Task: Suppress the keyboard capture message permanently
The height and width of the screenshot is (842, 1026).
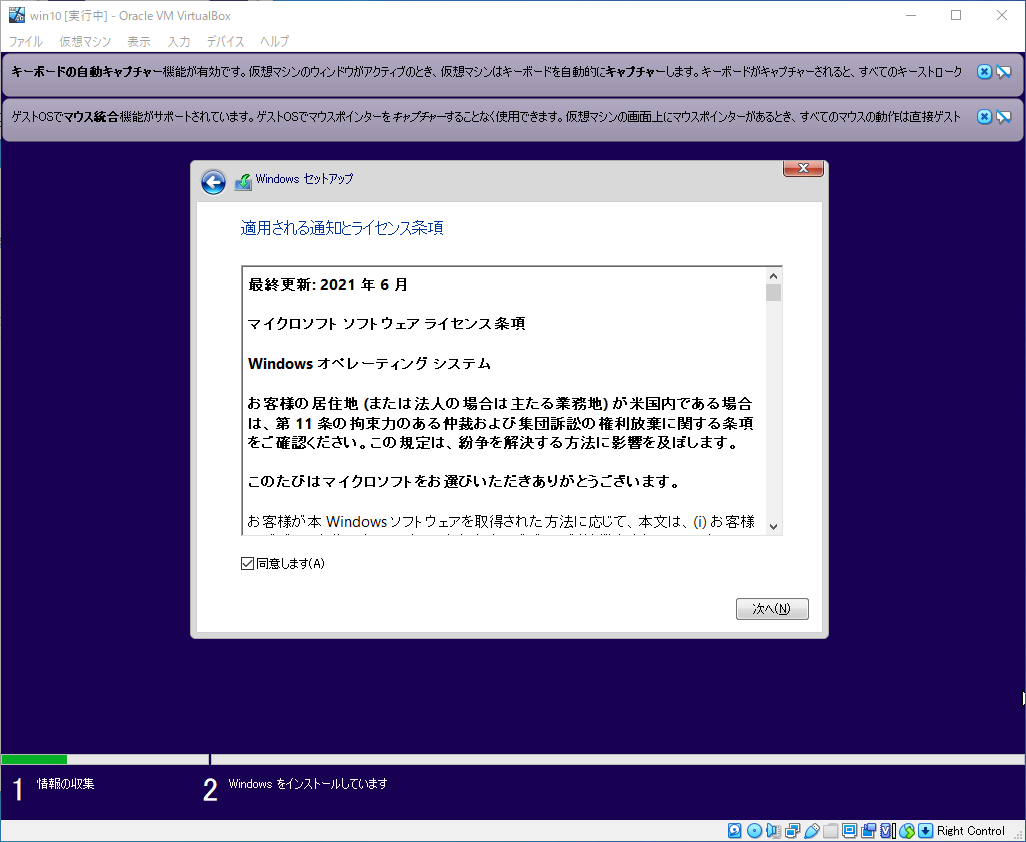Action: point(1004,72)
